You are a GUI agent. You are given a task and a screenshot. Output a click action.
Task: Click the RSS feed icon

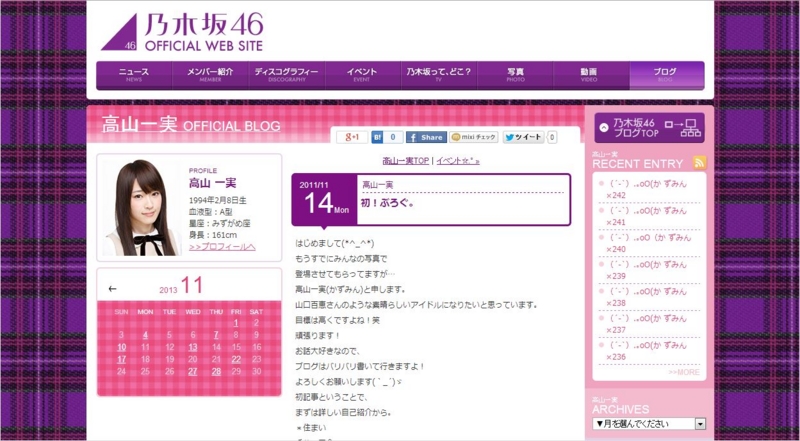699,163
